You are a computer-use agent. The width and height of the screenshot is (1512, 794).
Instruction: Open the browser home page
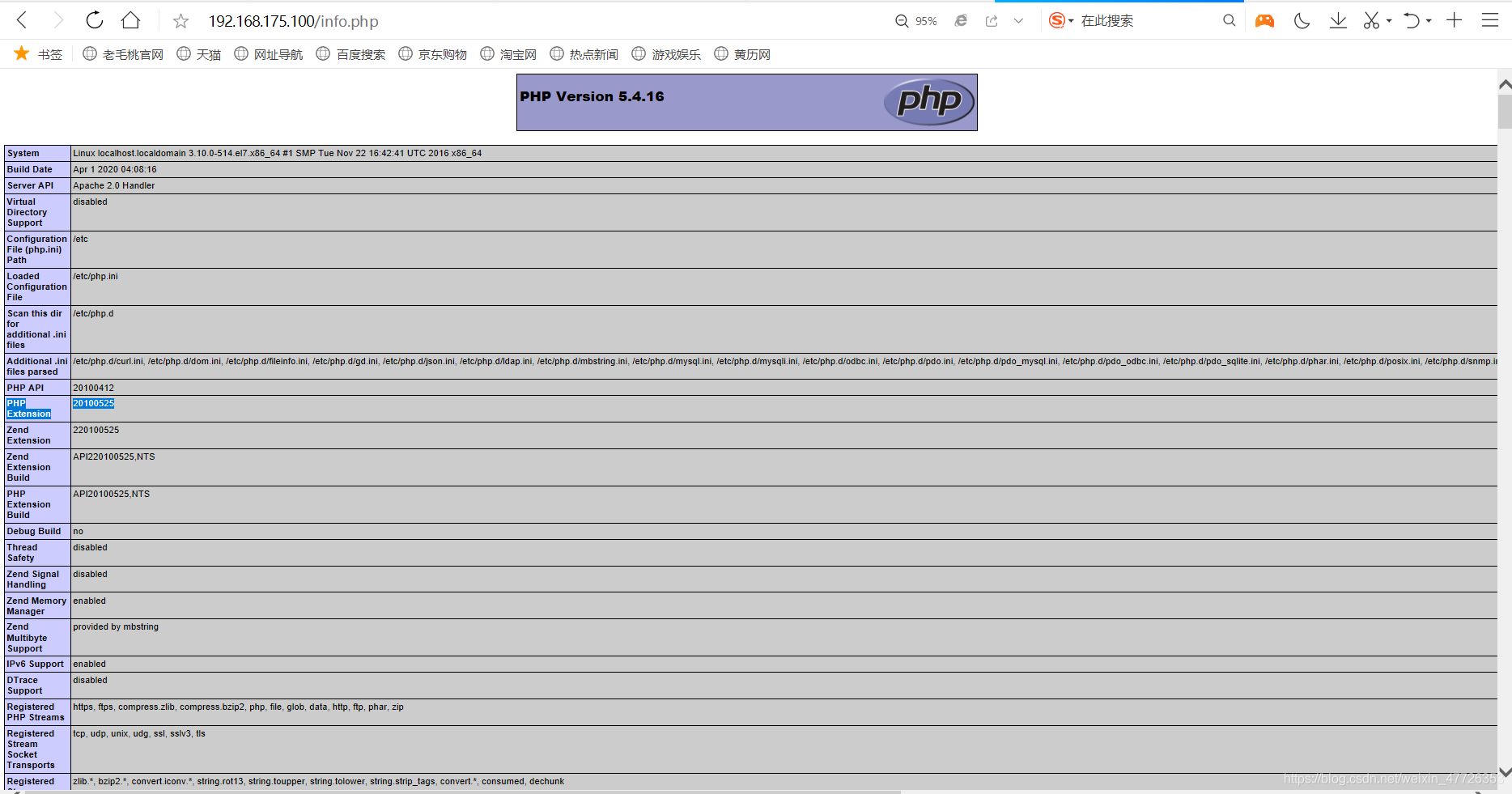pos(130,20)
